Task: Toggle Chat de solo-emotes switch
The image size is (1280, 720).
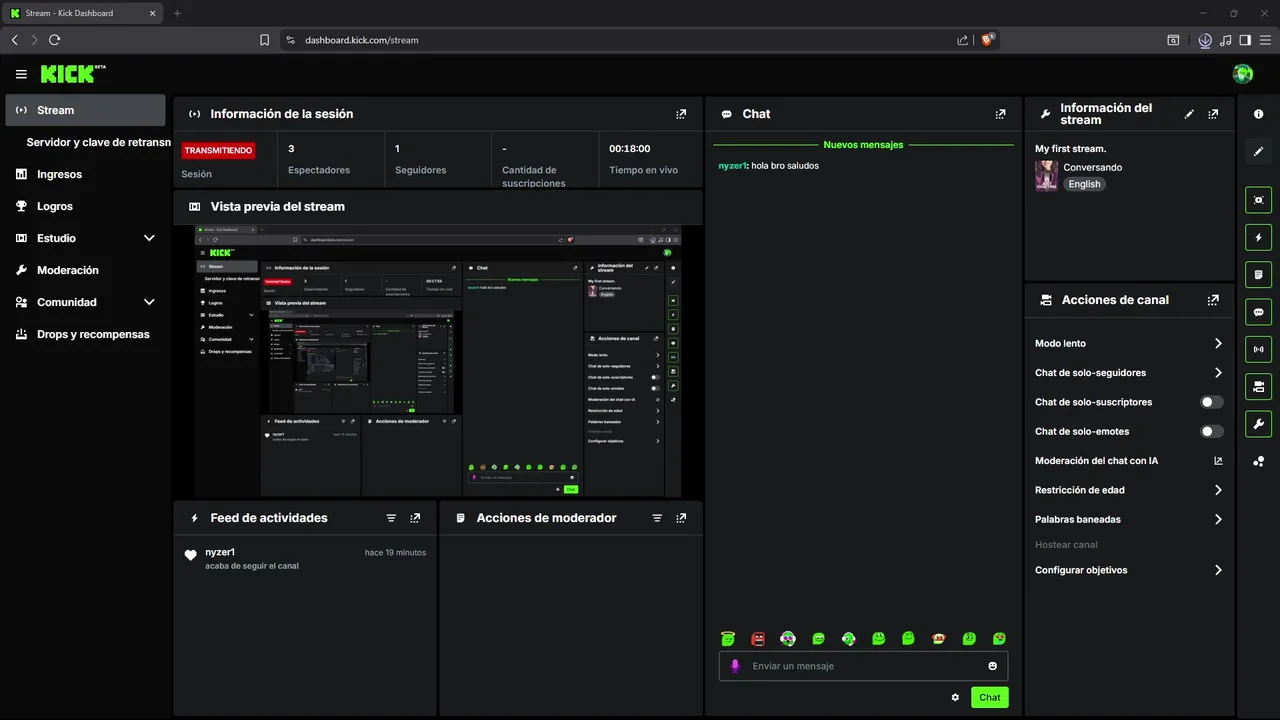Action: 1212,432
